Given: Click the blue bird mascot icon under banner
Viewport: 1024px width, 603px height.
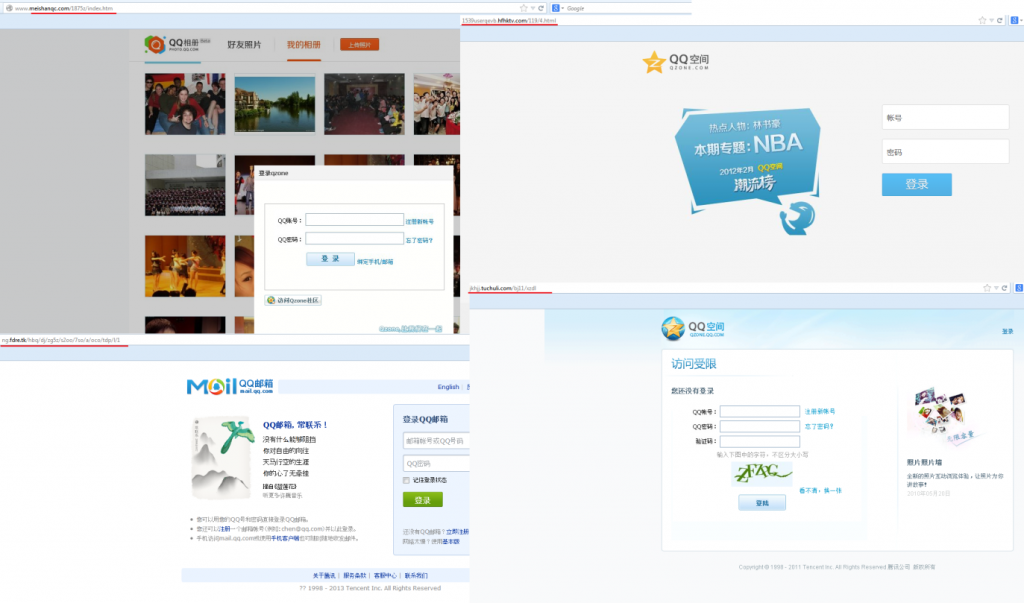Looking at the screenshot, I should pyautogui.click(x=797, y=218).
